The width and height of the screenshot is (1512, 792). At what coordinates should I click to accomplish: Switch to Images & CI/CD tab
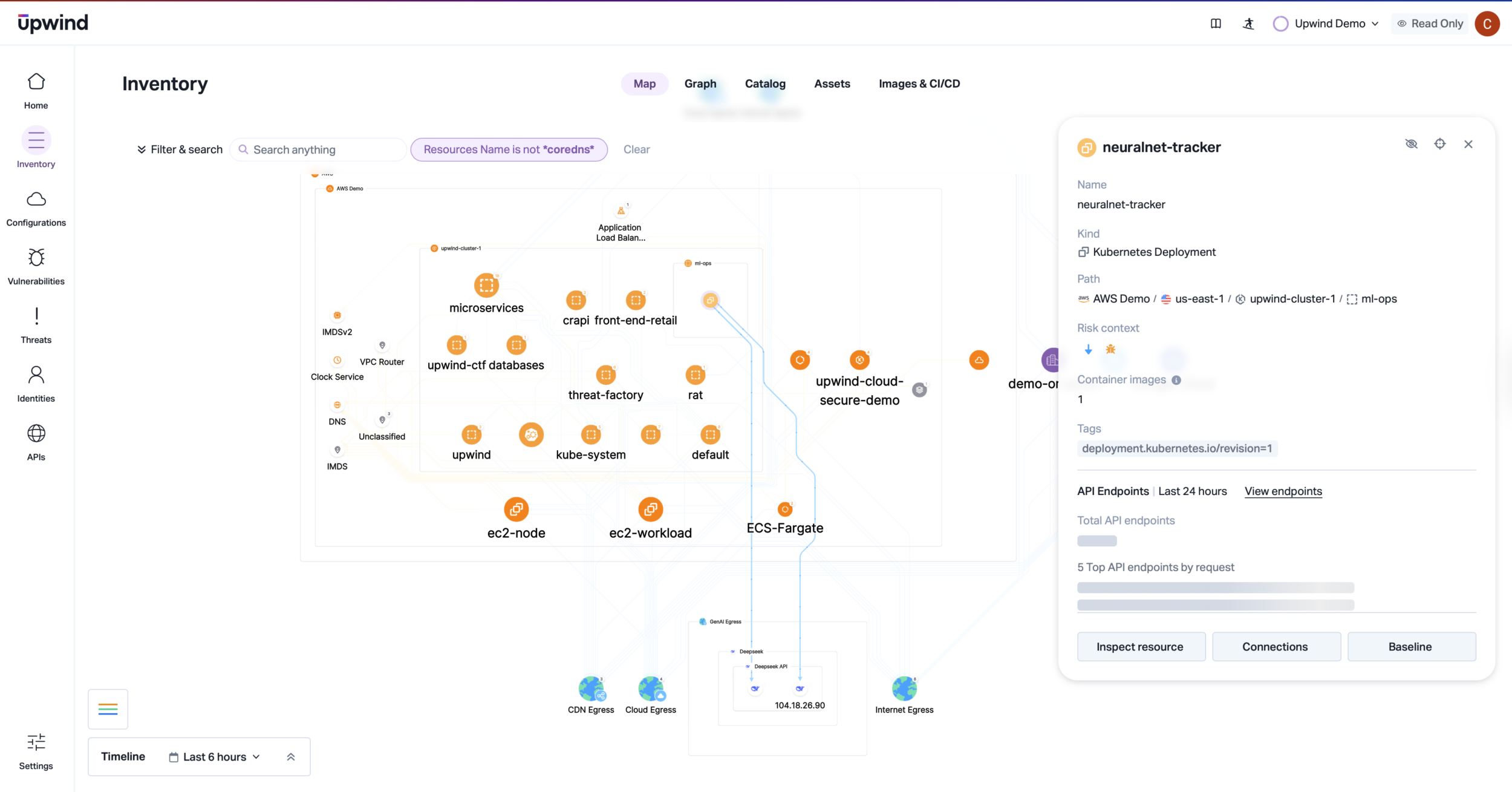click(919, 83)
